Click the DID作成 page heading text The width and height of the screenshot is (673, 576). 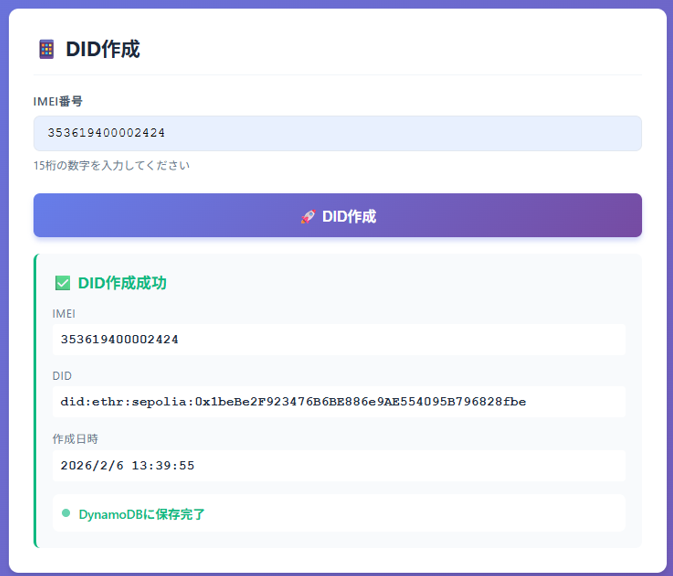103,49
